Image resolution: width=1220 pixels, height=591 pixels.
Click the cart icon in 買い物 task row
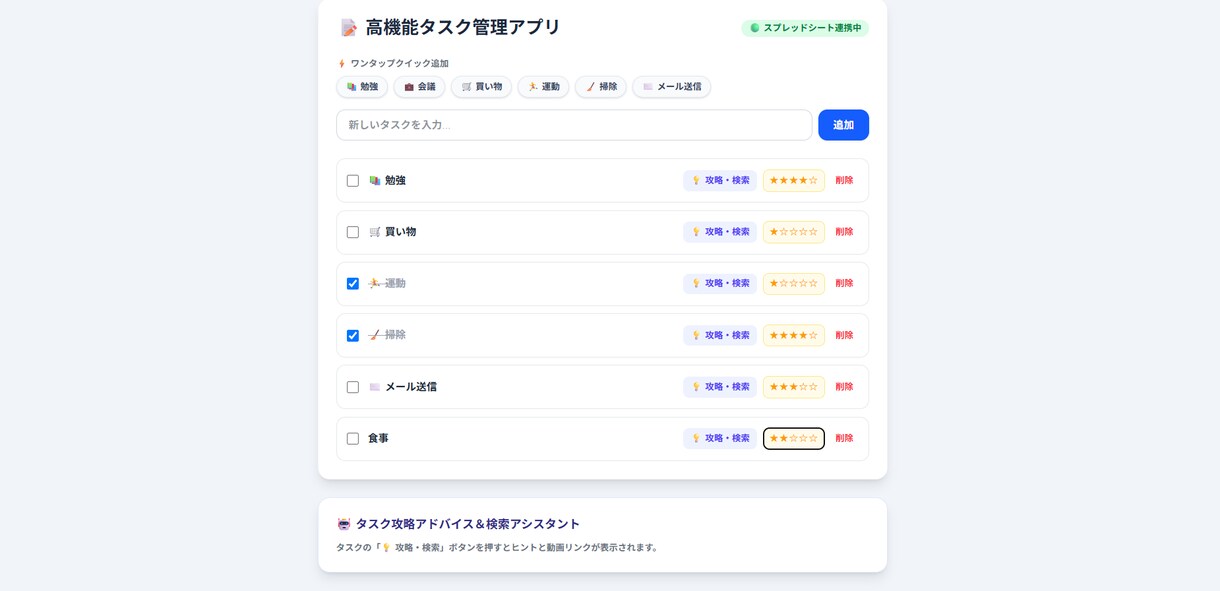tap(375, 232)
